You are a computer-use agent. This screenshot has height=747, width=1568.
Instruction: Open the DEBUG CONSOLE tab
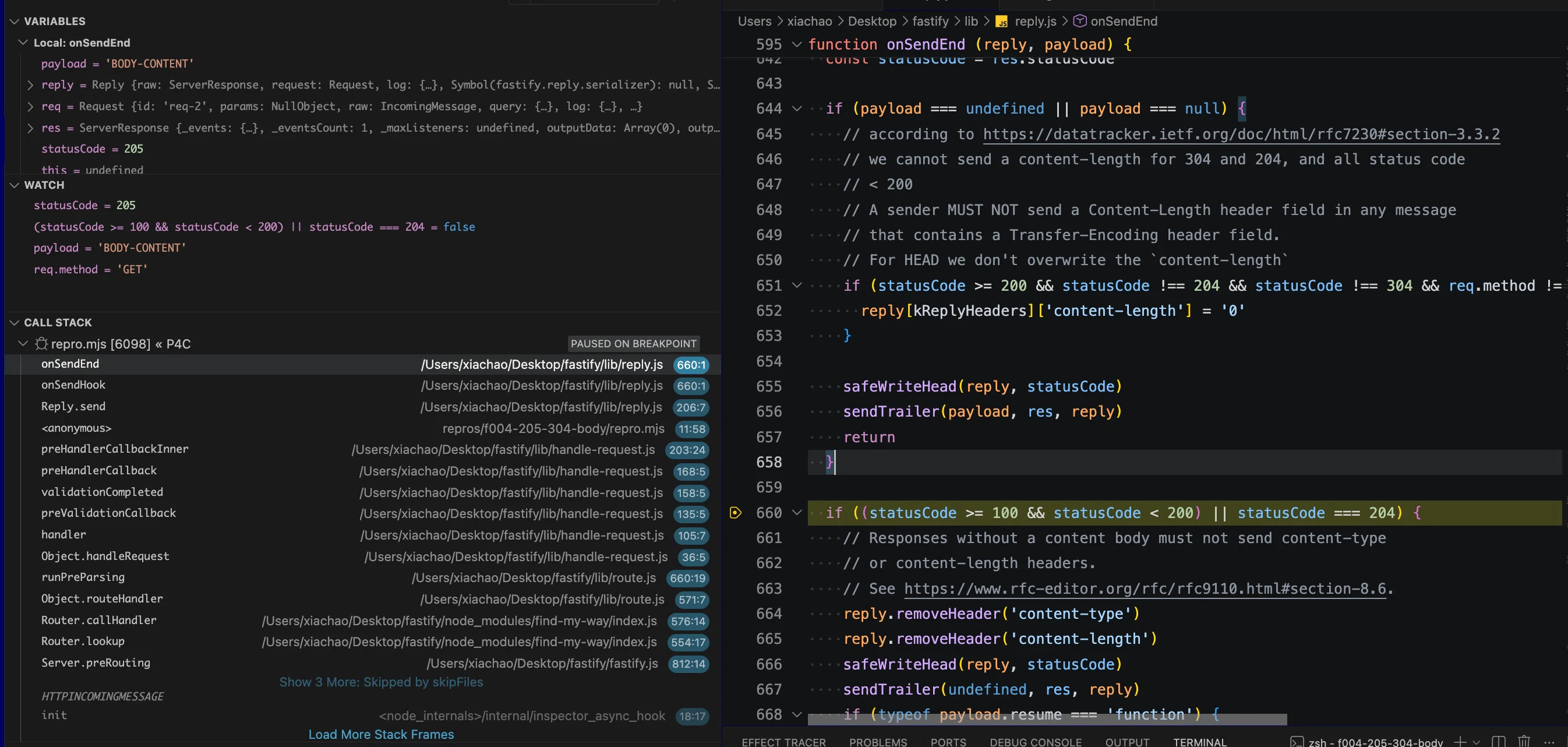[1036, 742]
